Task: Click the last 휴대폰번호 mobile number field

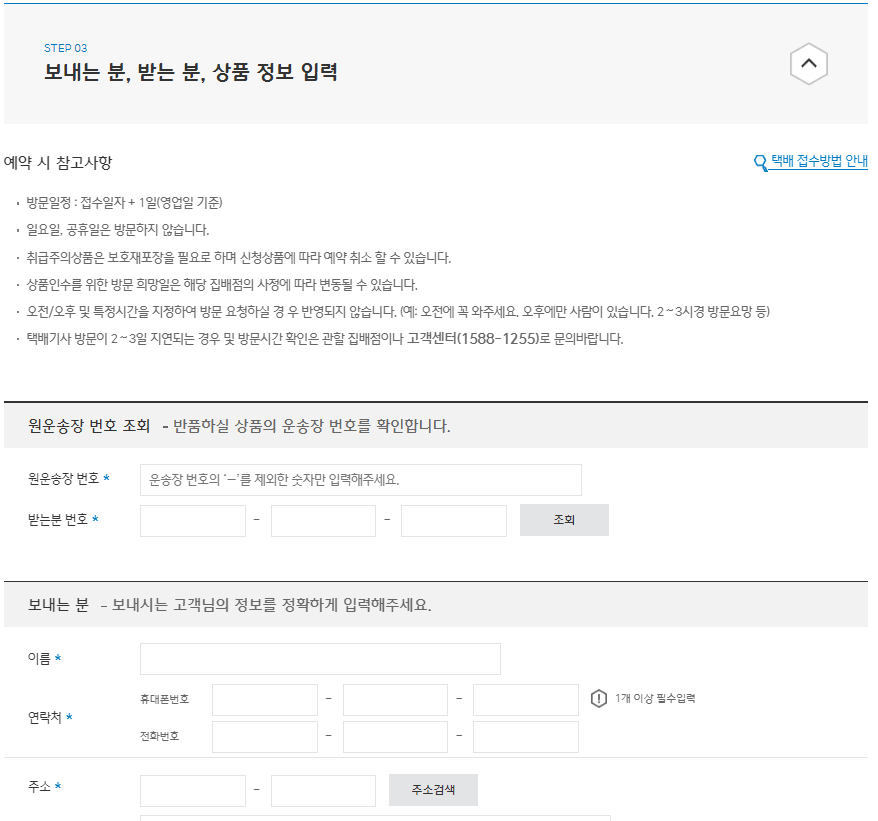Action: click(525, 699)
